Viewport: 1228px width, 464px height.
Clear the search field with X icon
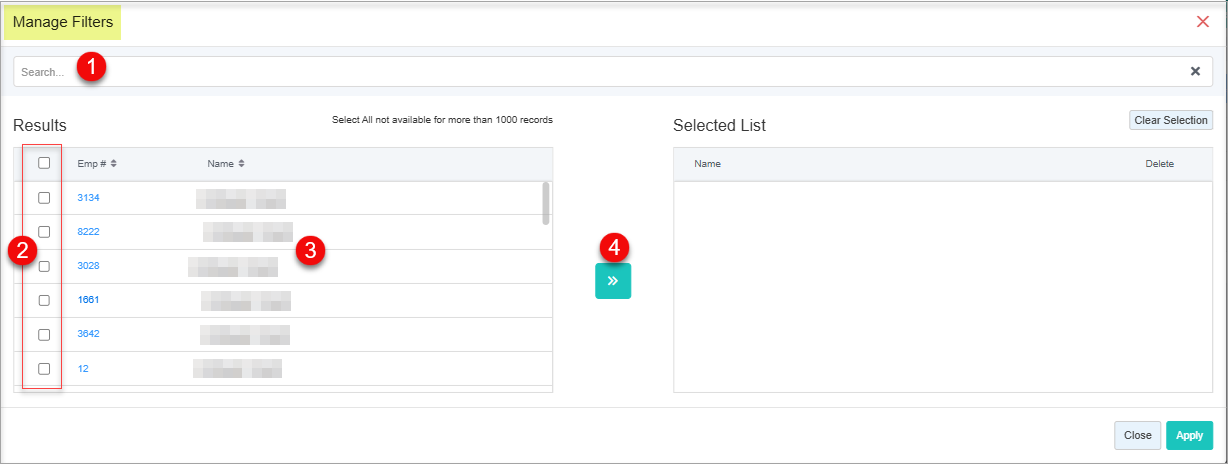point(1195,71)
